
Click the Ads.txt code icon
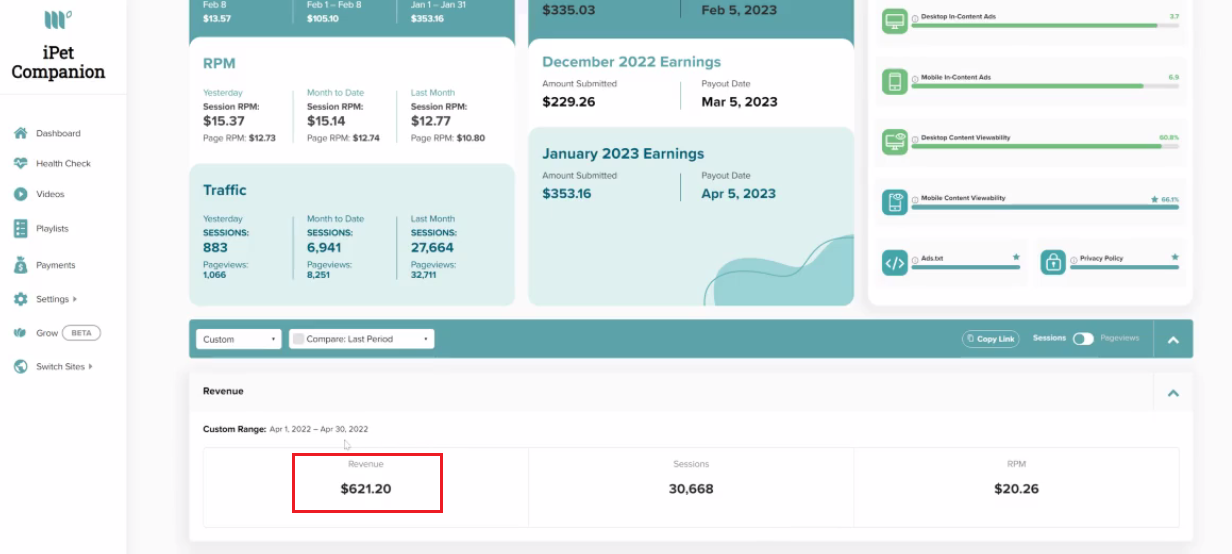click(894, 263)
